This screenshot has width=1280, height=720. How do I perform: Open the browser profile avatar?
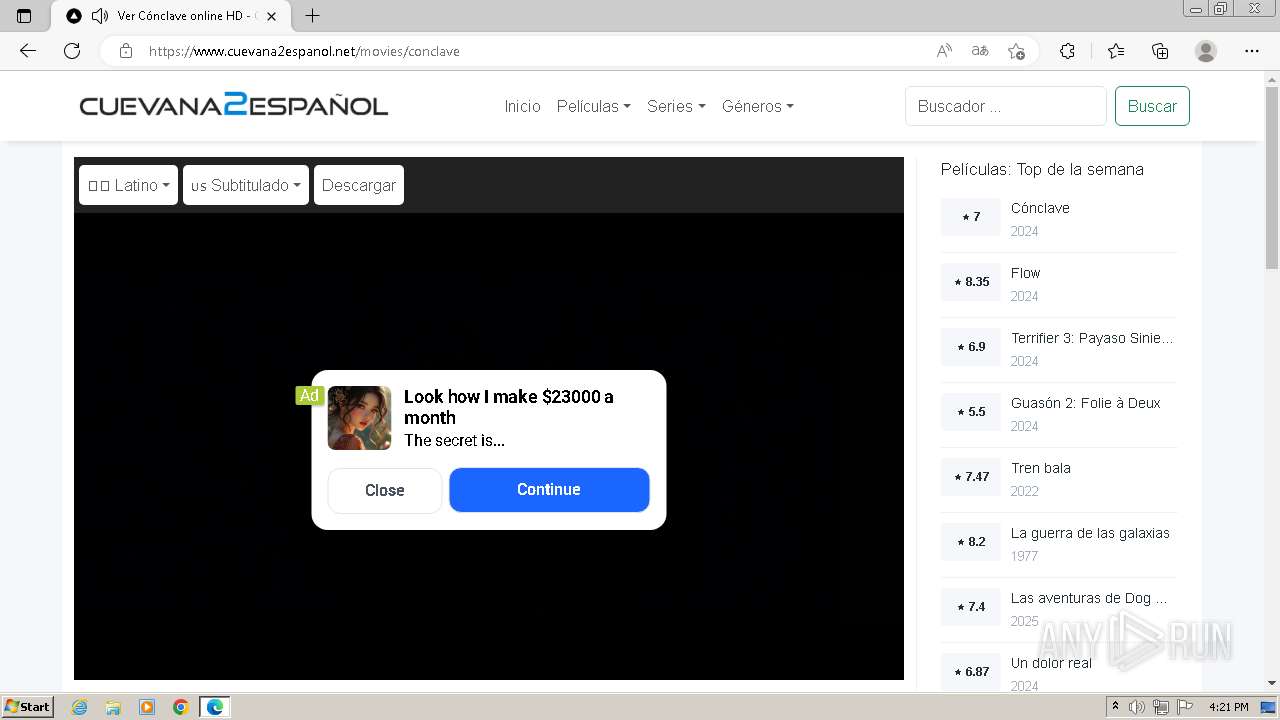coord(1206,51)
